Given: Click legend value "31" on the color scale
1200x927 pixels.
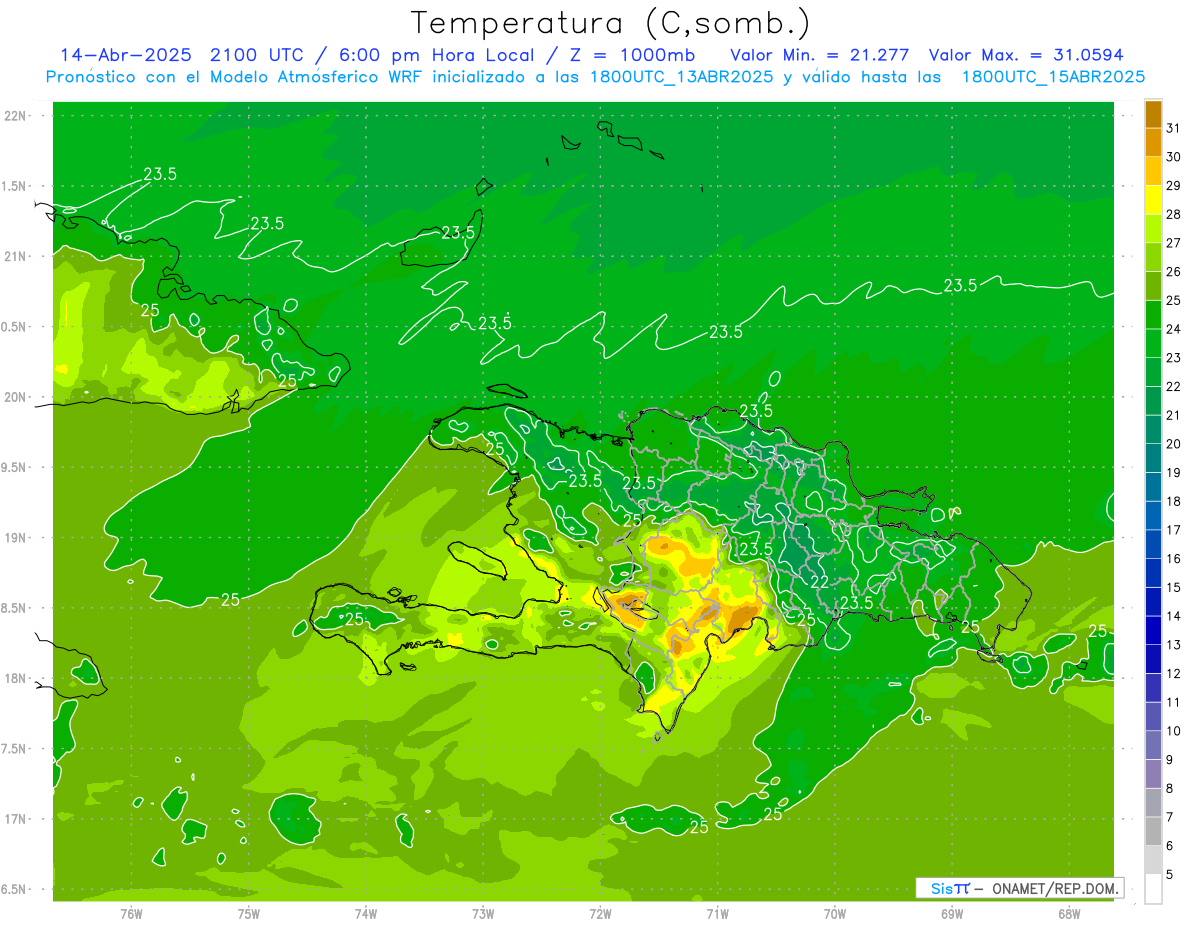Looking at the screenshot, I should [x=1174, y=127].
